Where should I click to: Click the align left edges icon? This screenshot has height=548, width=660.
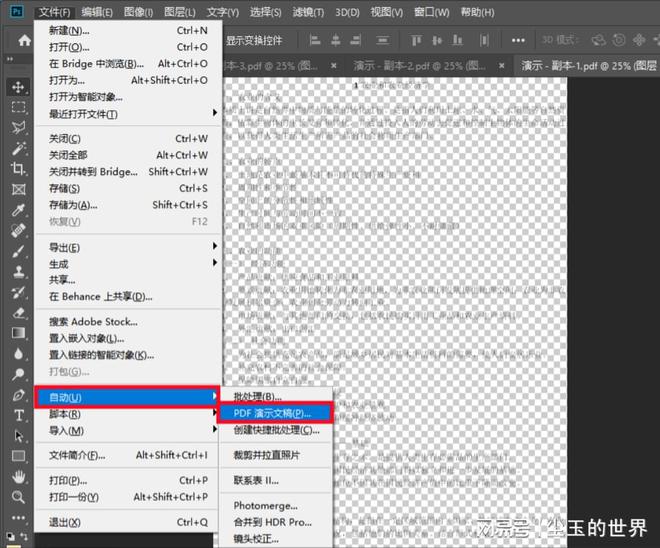point(314,40)
